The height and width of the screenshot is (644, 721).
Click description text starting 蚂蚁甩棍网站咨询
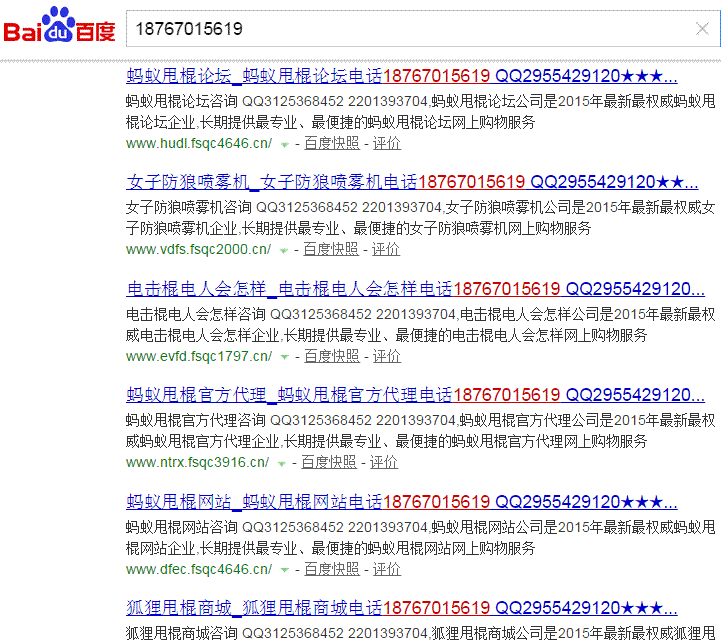tap(421, 537)
